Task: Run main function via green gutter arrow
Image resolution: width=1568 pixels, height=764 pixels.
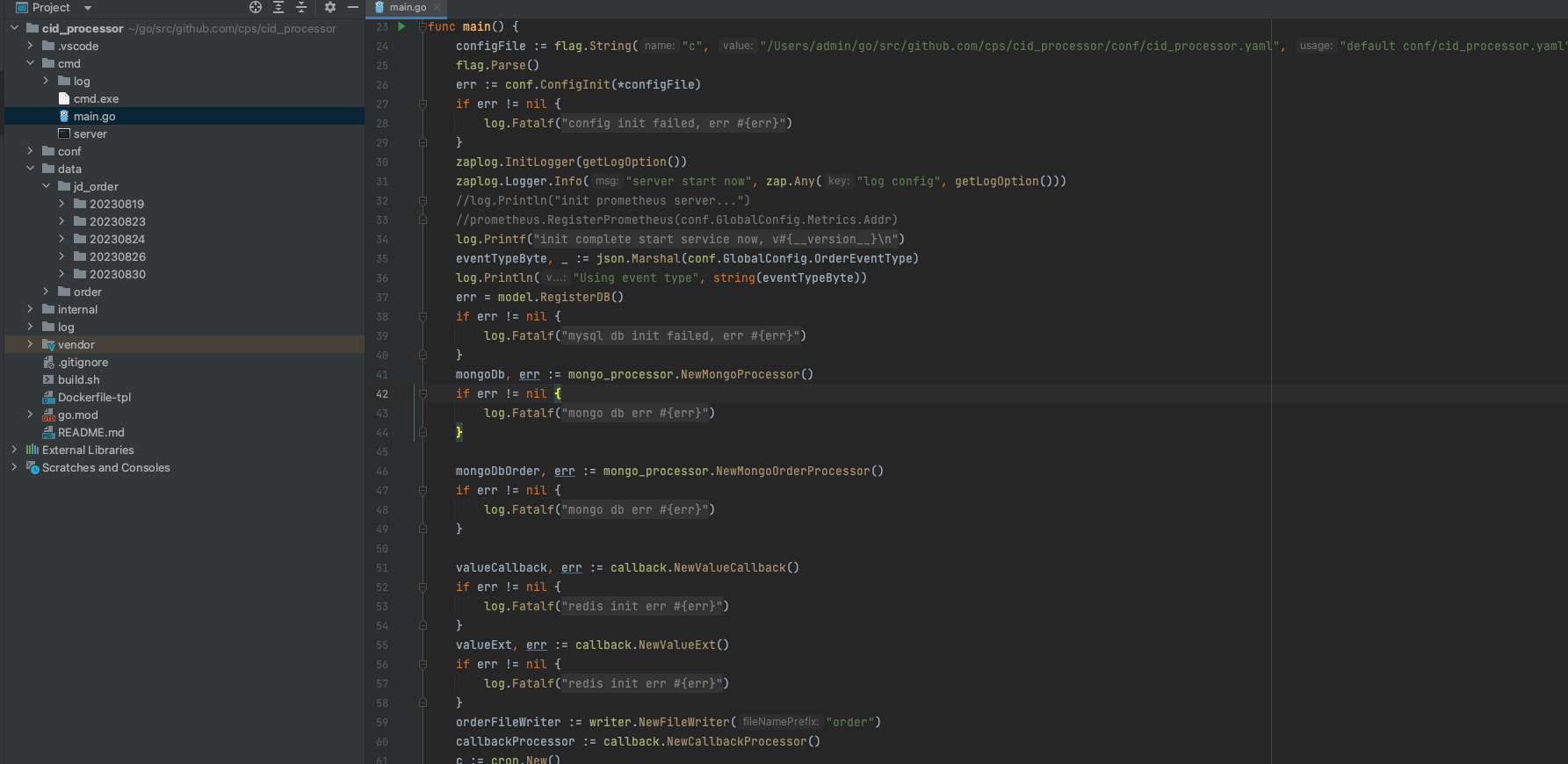Action: (x=401, y=26)
